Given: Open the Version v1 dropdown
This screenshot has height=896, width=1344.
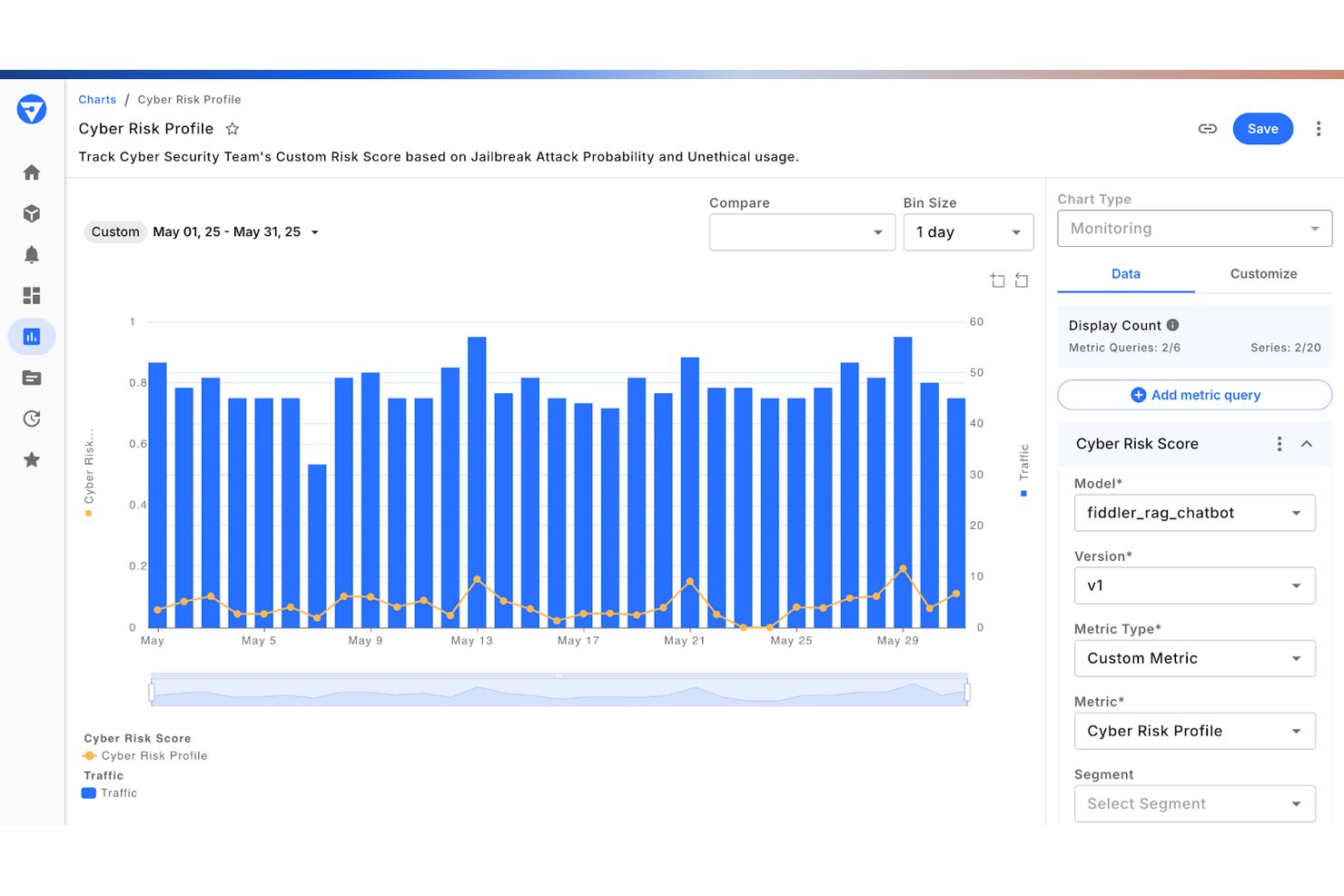Looking at the screenshot, I should click(x=1194, y=586).
